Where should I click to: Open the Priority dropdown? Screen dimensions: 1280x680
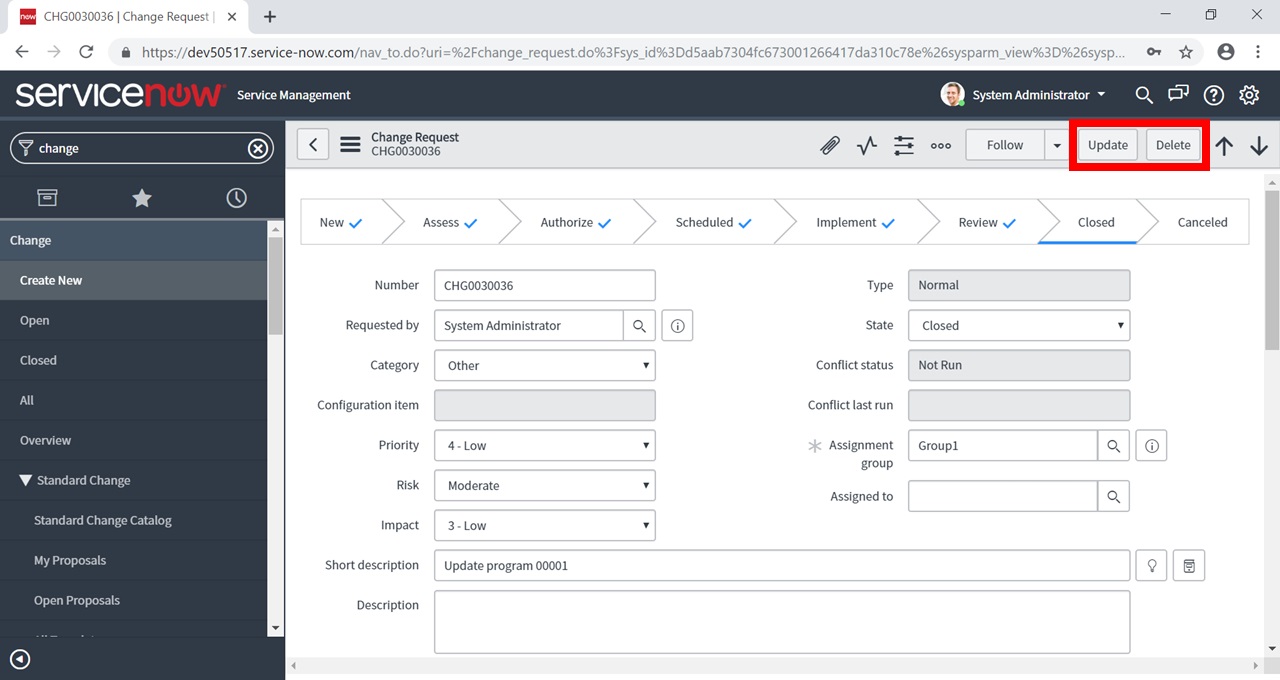click(545, 446)
